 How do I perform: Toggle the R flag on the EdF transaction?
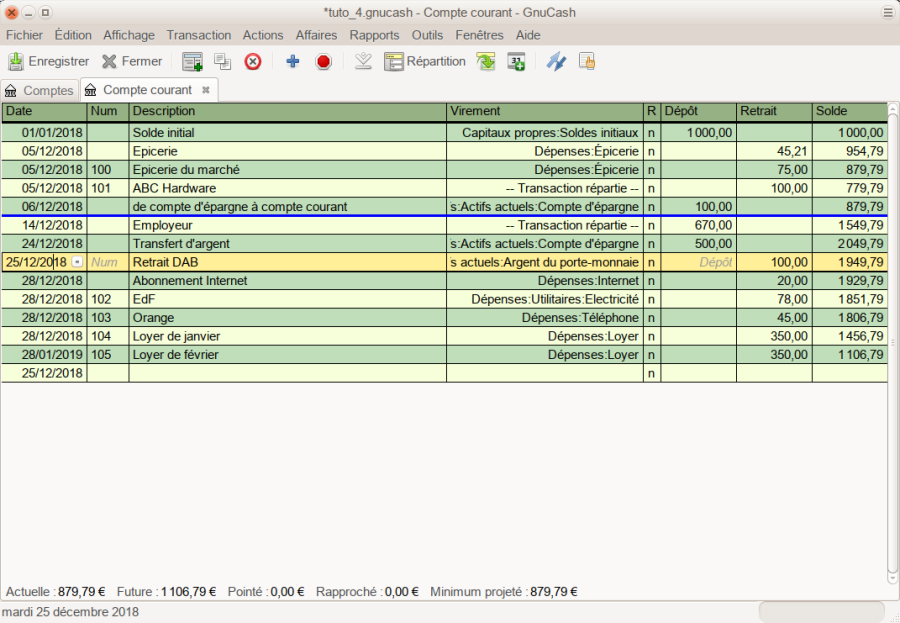click(x=651, y=299)
